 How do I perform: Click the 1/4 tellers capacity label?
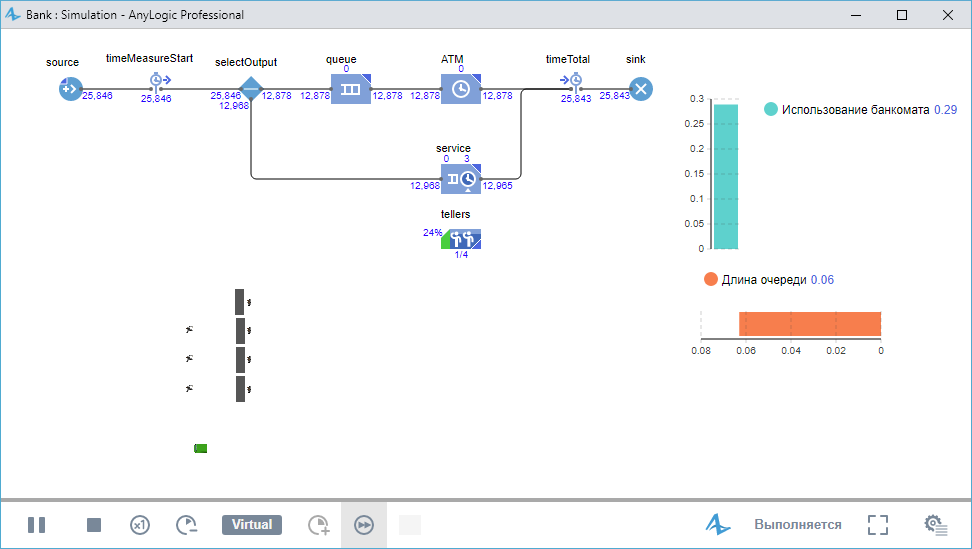[x=461, y=255]
